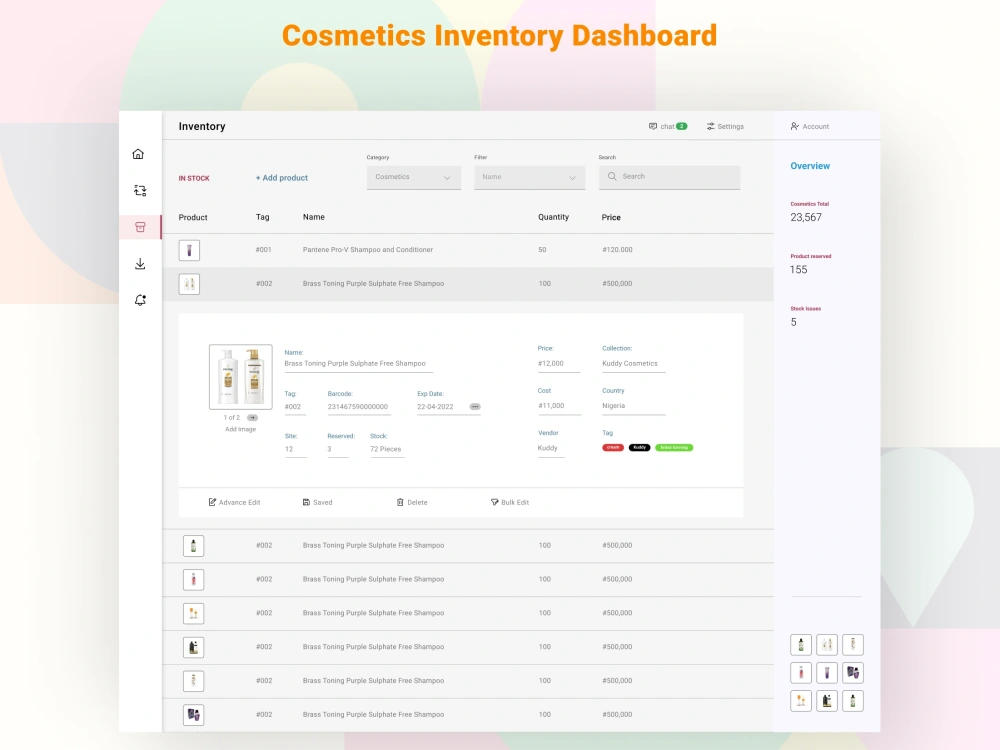Sort by the Quantity column header
The image size is (1000, 750).
point(554,217)
